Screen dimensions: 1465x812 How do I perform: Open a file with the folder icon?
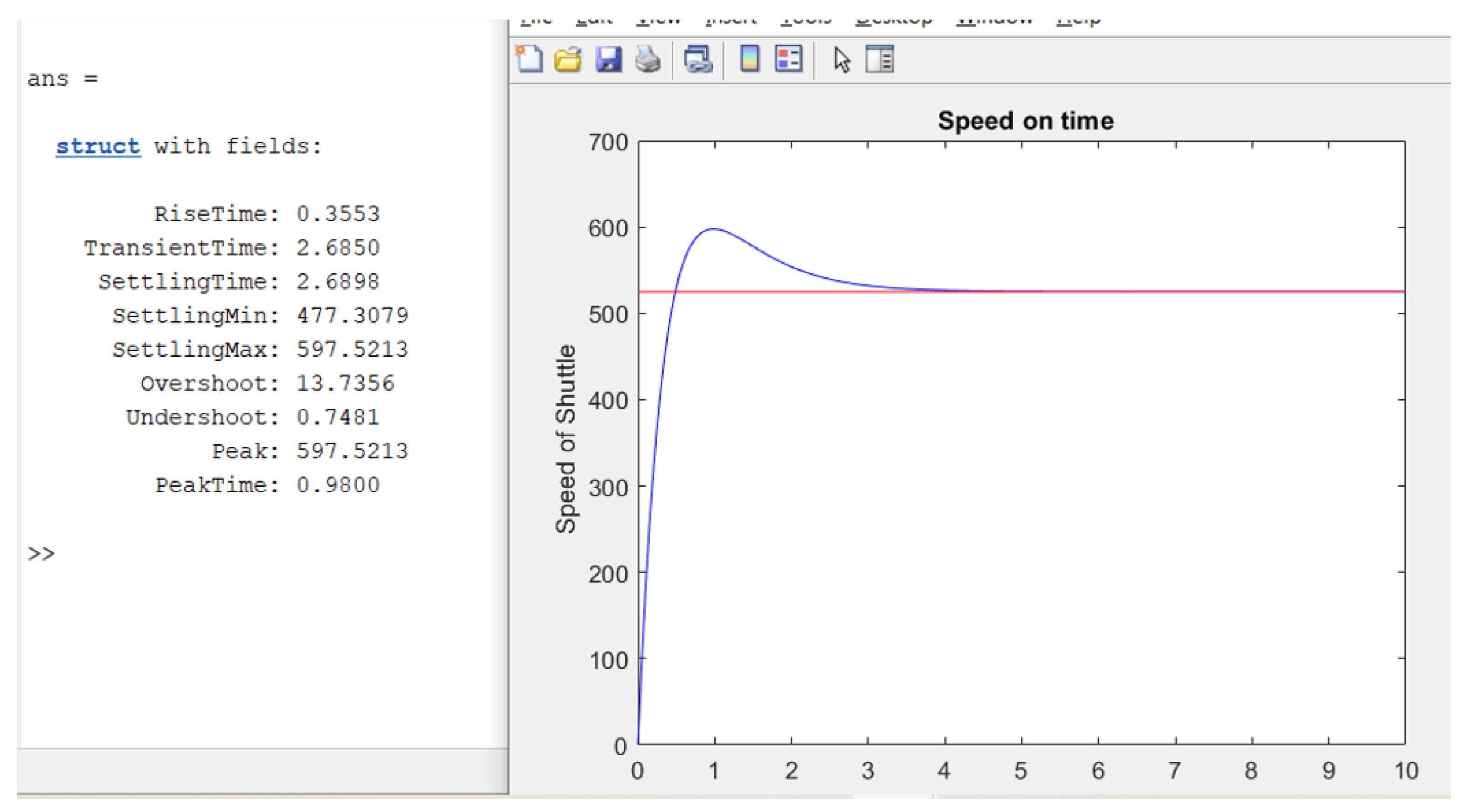[x=568, y=59]
